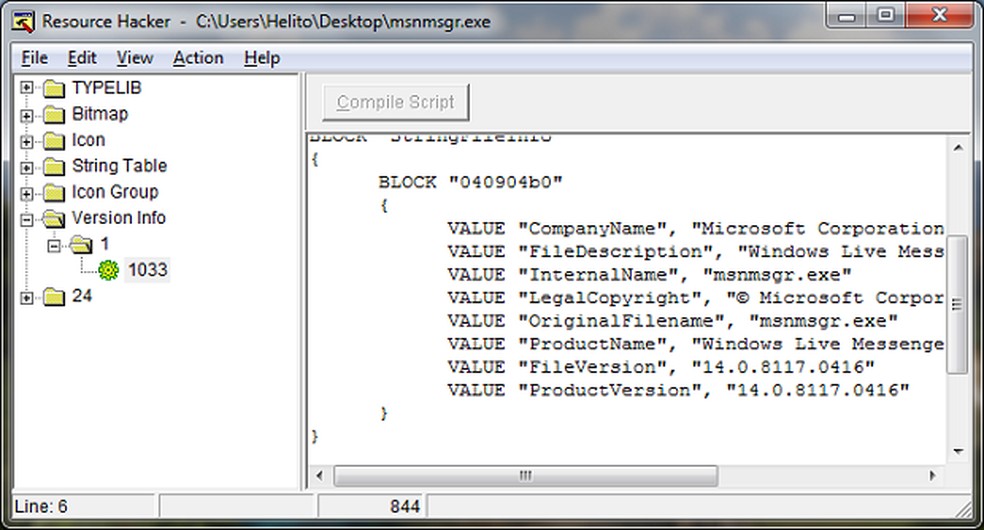
Task: Maximize the Resource Hacker window
Action: [885, 15]
